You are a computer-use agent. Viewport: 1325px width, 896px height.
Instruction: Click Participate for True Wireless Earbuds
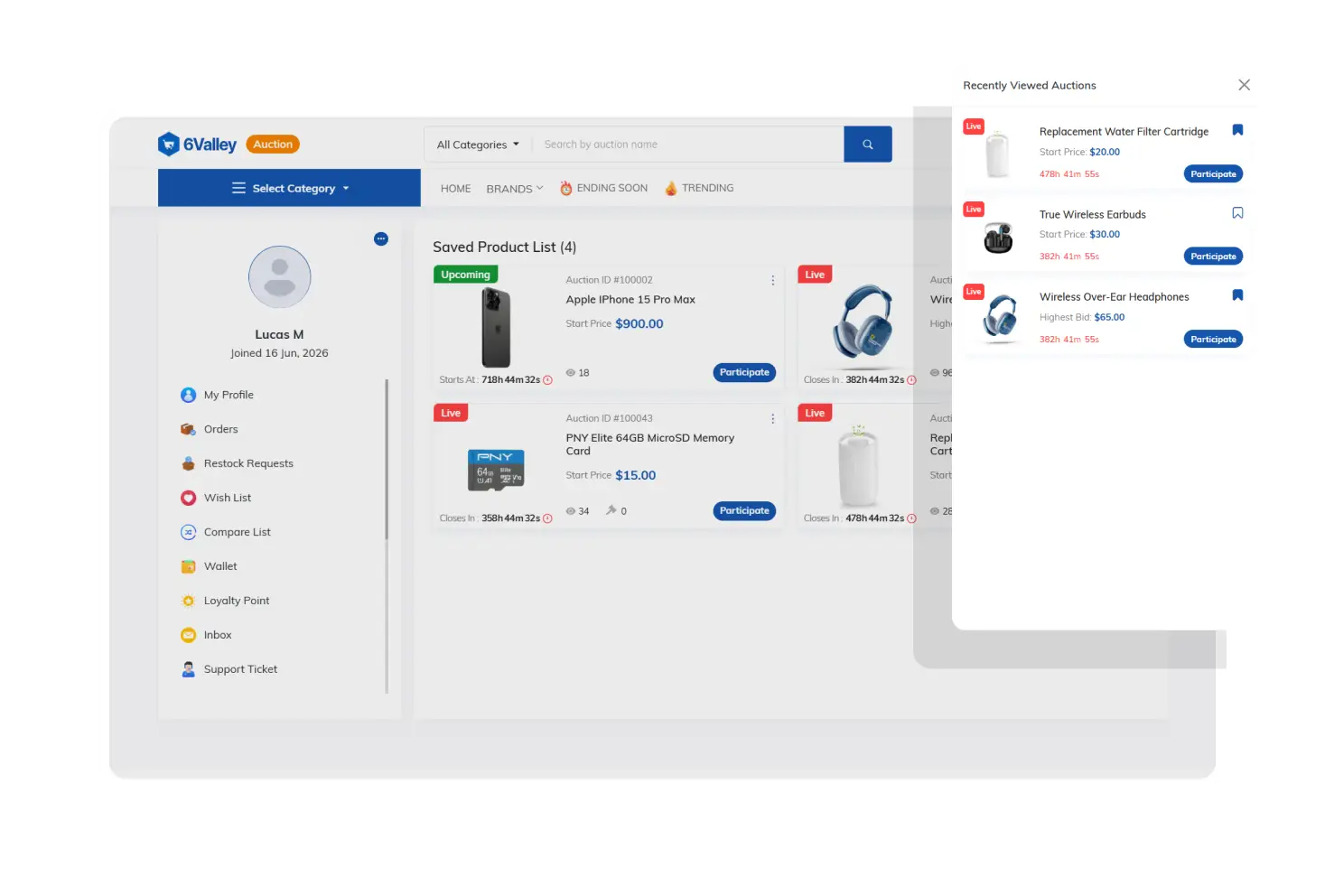pyautogui.click(x=1213, y=257)
